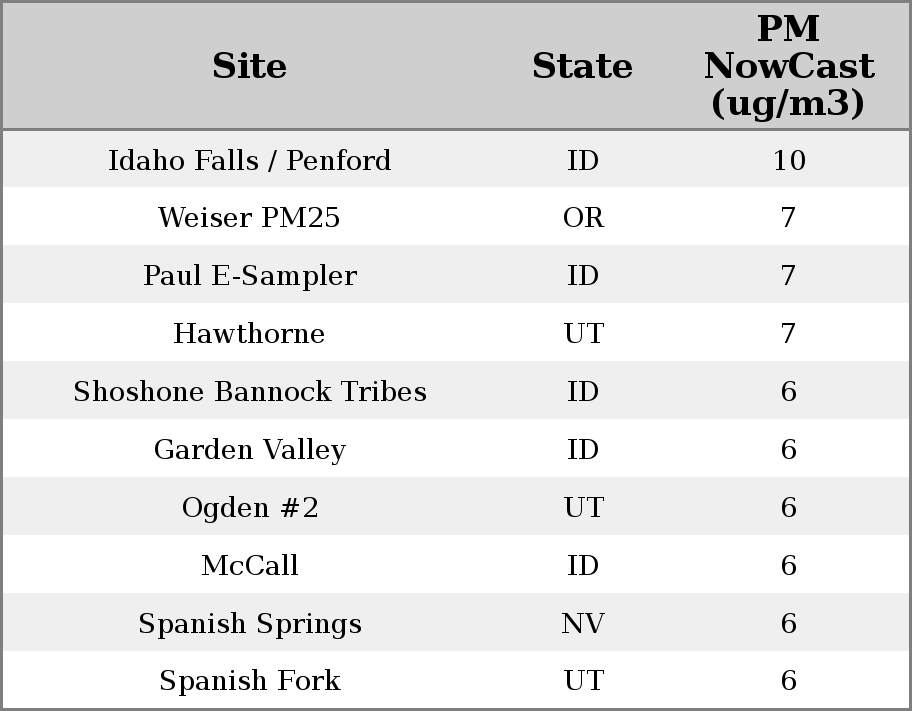Screen dimensions: 912x711
Task: Select the Spanish Fork site cell
Action: 249,681
